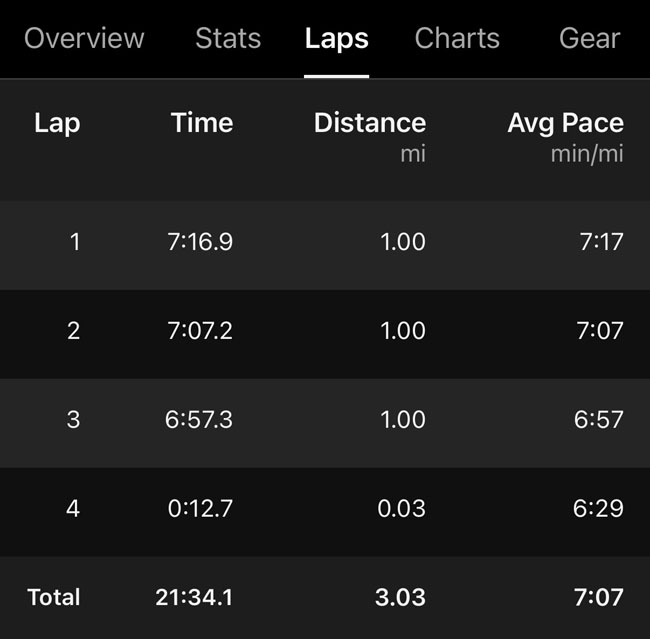The width and height of the screenshot is (650, 639).
Task: Click the Distance column header
Action: [x=369, y=123]
